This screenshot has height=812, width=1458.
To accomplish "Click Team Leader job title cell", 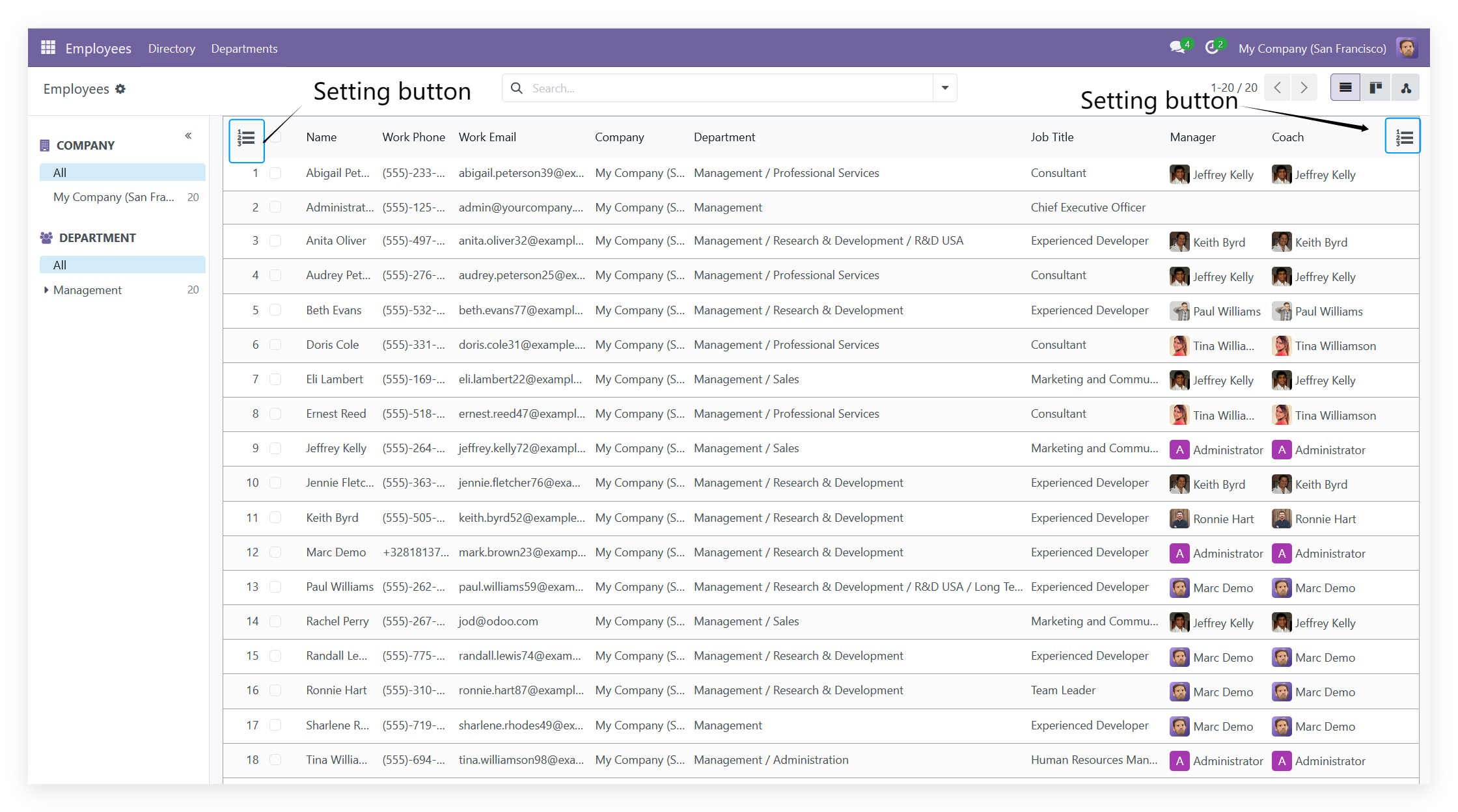I will [x=1063, y=690].
